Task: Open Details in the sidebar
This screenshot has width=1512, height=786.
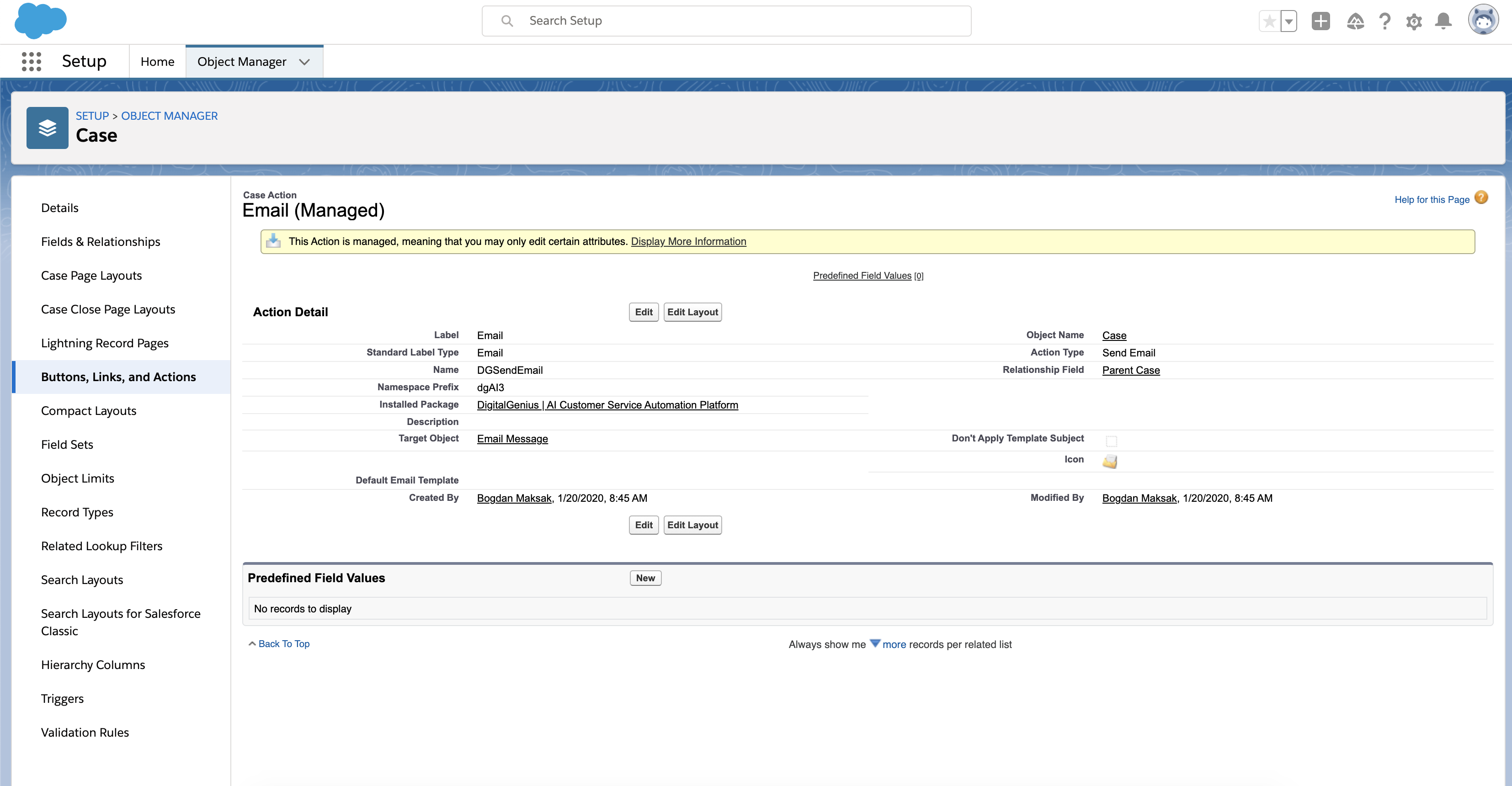Action: [60, 208]
